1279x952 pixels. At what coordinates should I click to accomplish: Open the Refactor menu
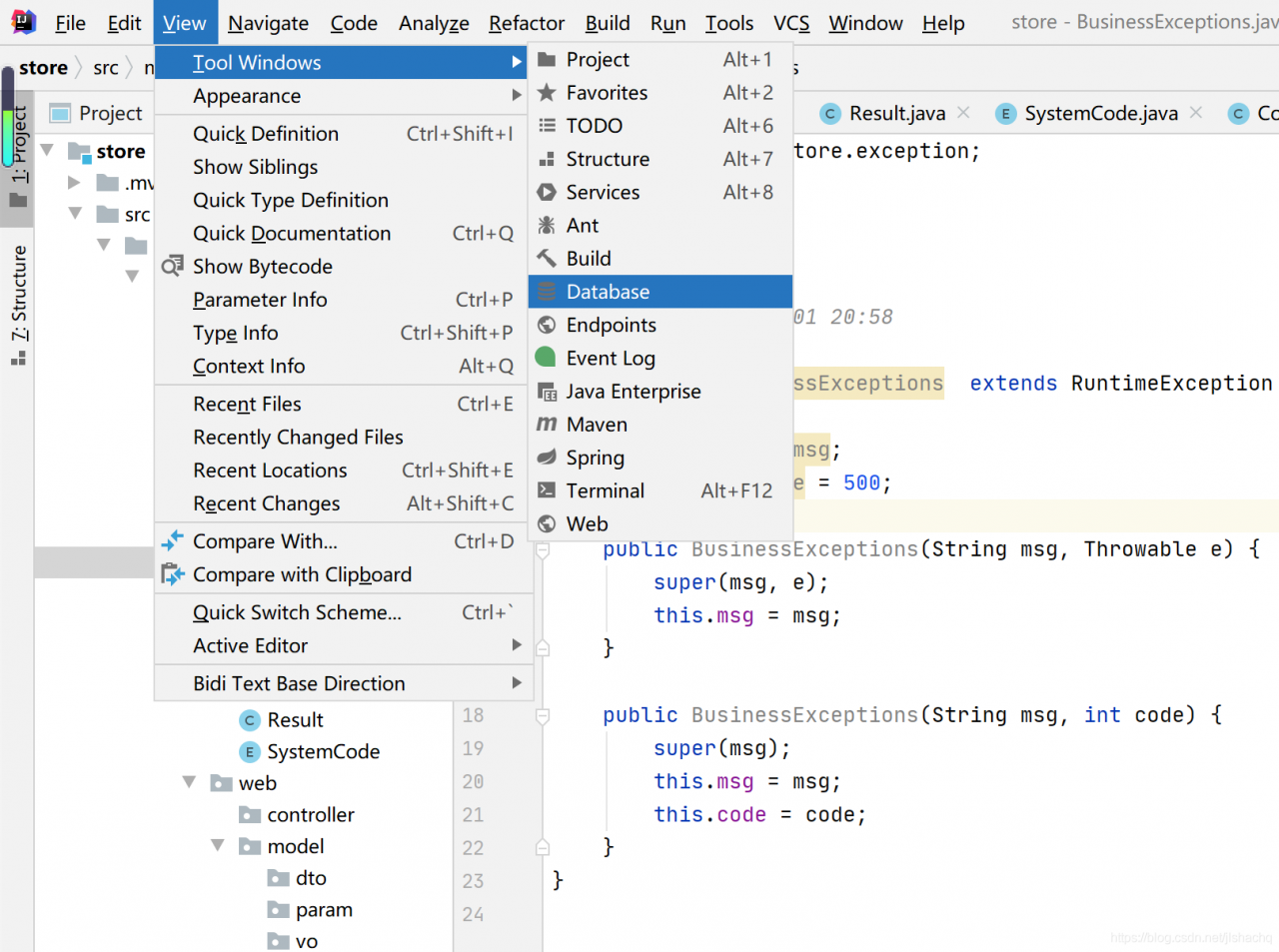click(x=526, y=23)
